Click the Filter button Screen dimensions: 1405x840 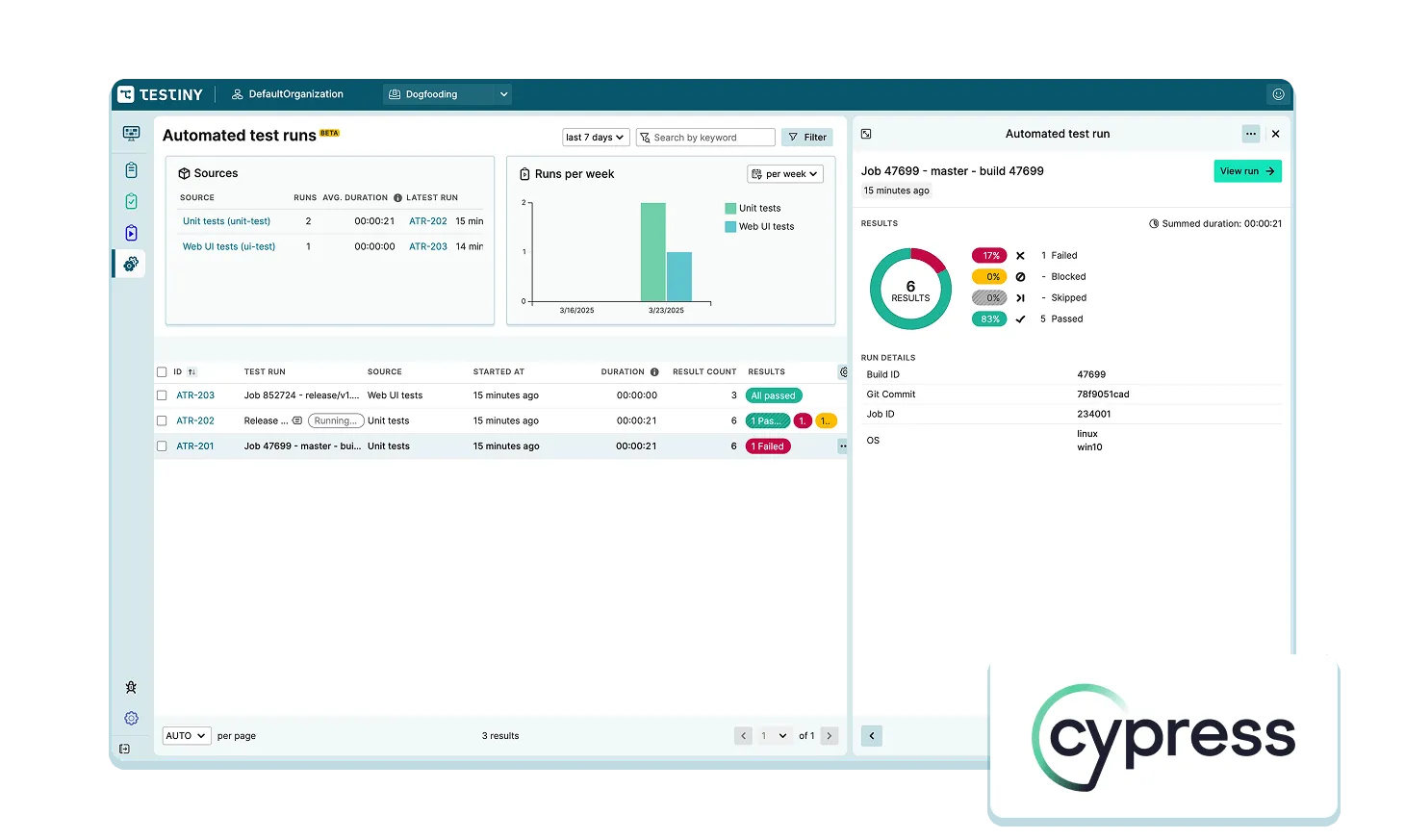pos(806,138)
